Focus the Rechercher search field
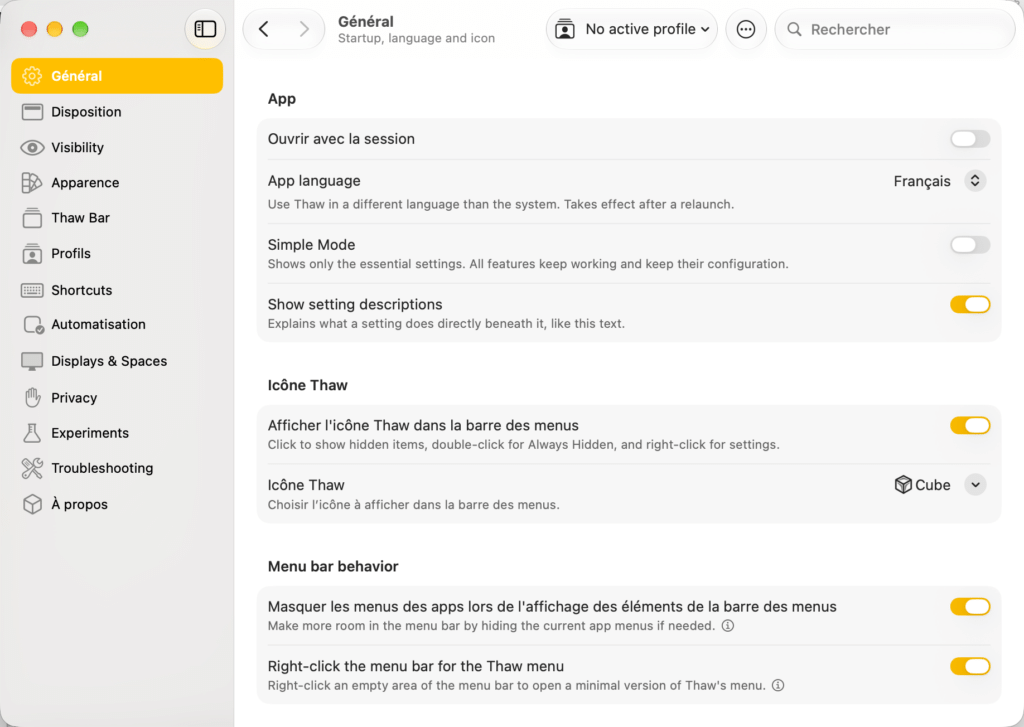The height and width of the screenshot is (727, 1024). point(894,29)
